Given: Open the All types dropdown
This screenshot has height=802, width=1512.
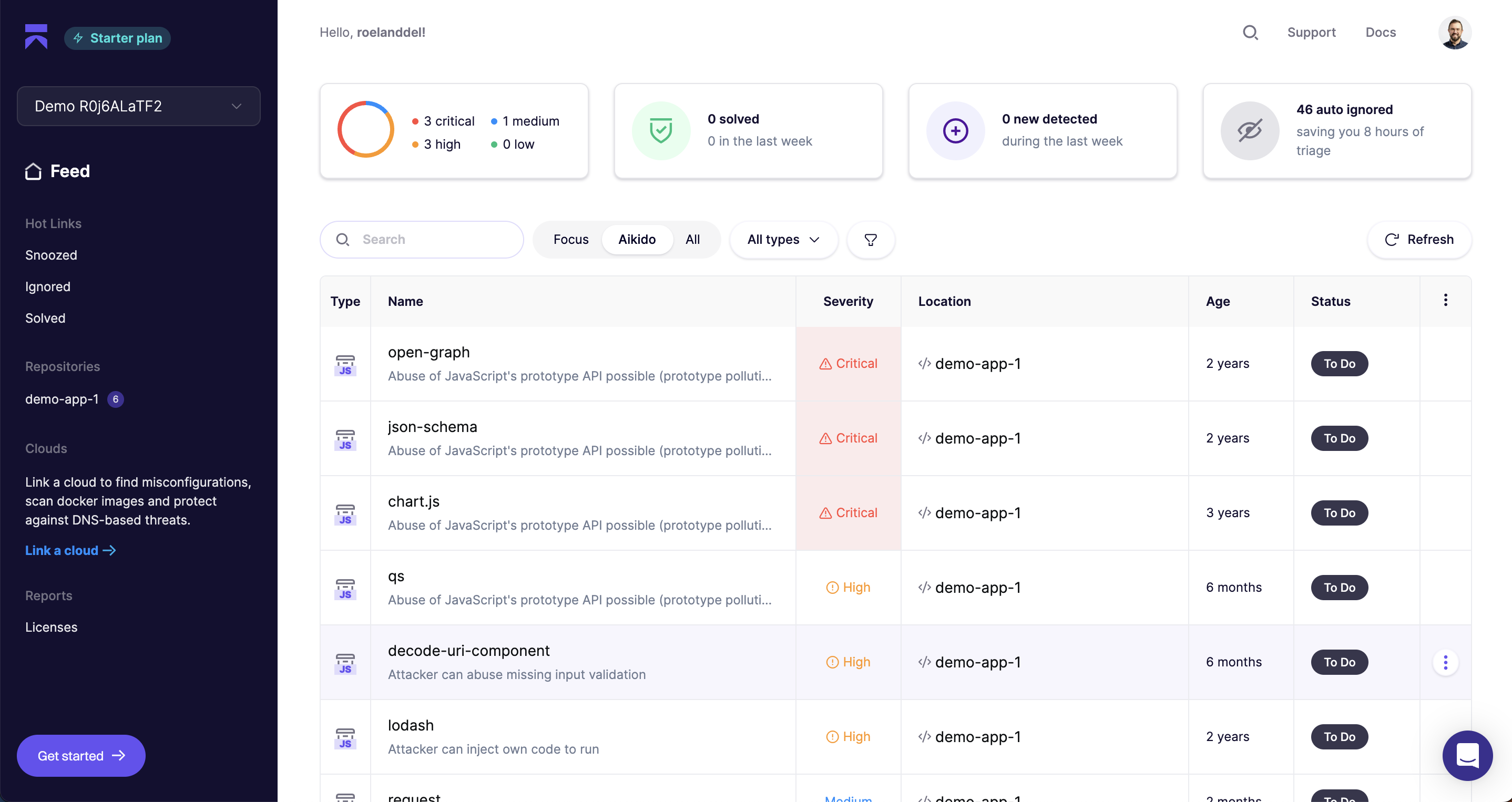Looking at the screenshot, I should [x=783, y=239].
